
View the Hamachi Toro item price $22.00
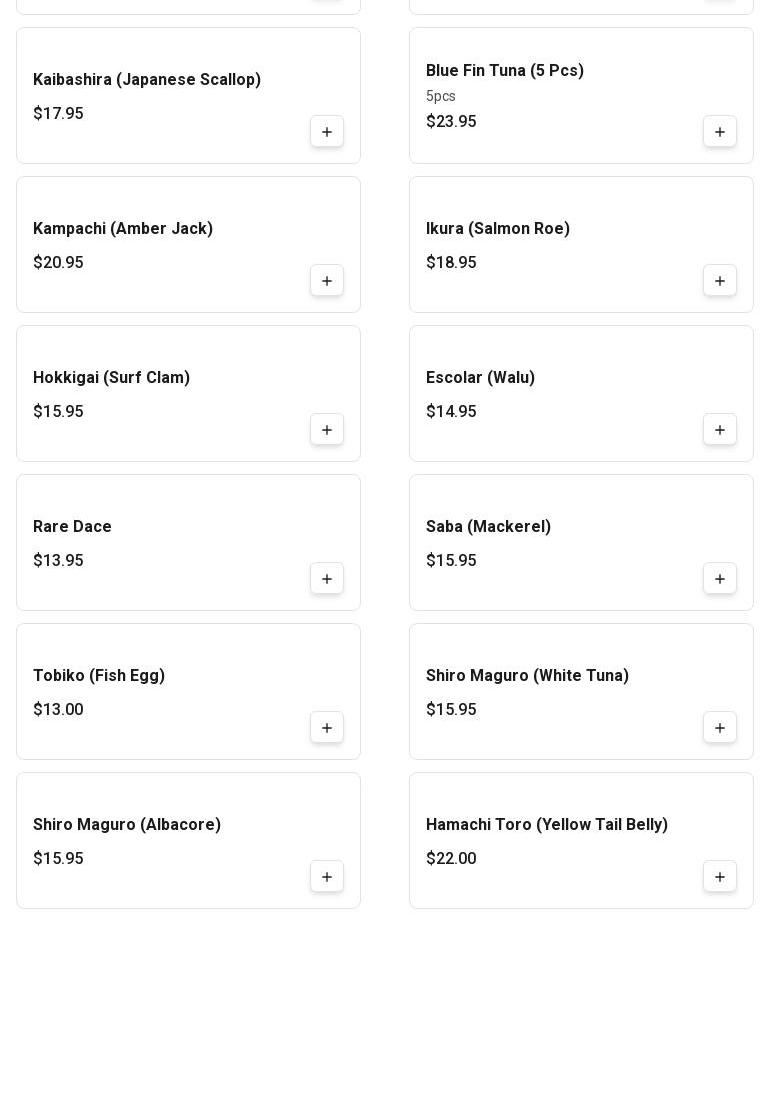pyautogui.click(x=451, y=859)
